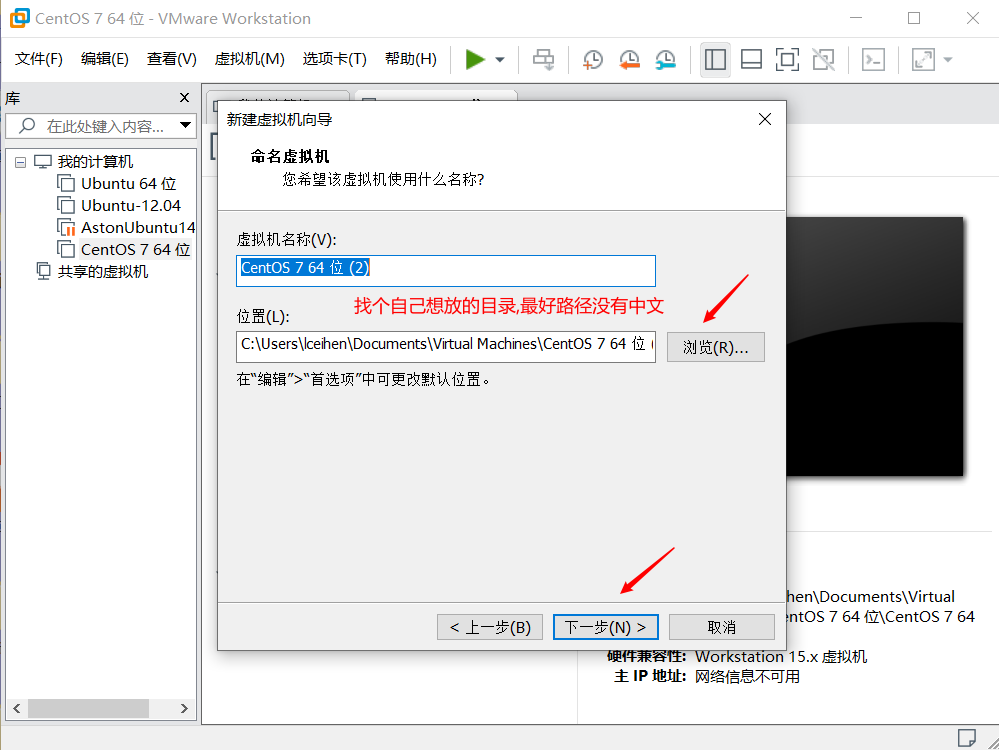Click the Send Ctrl+Alt+Del toolbar icon
Screen dimensions: 999x750
pos(543,60)
